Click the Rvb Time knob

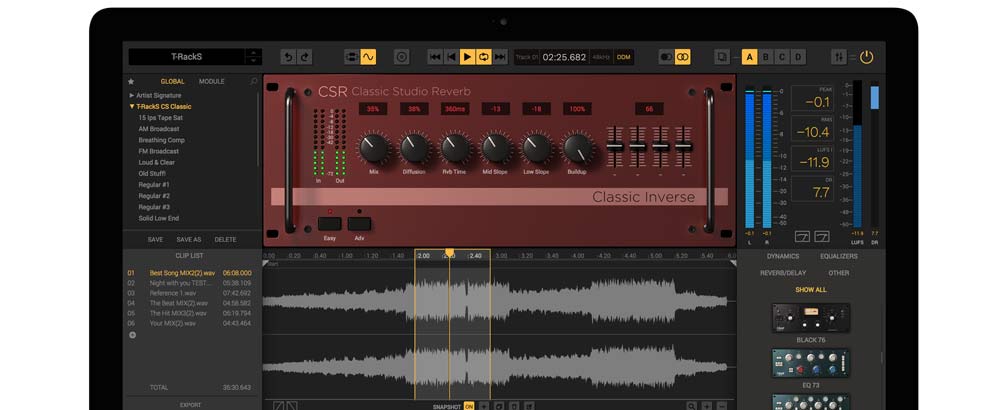(455, 148)
